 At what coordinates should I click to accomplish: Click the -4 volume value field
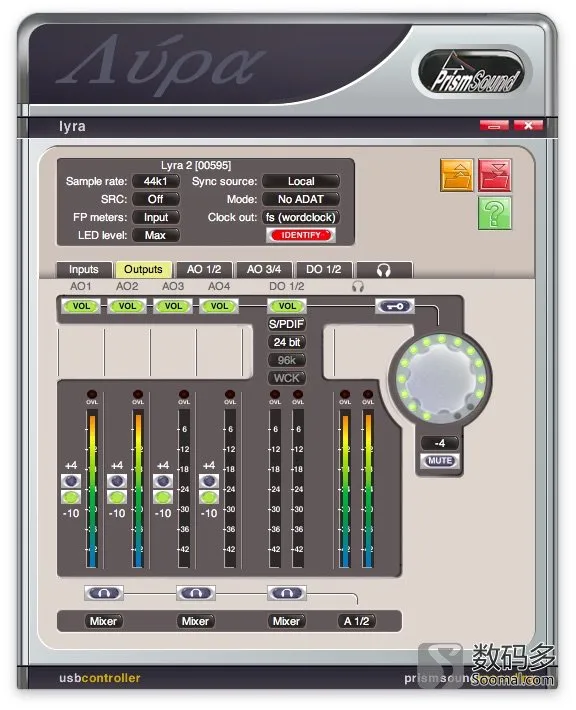[x=440, y=443]
